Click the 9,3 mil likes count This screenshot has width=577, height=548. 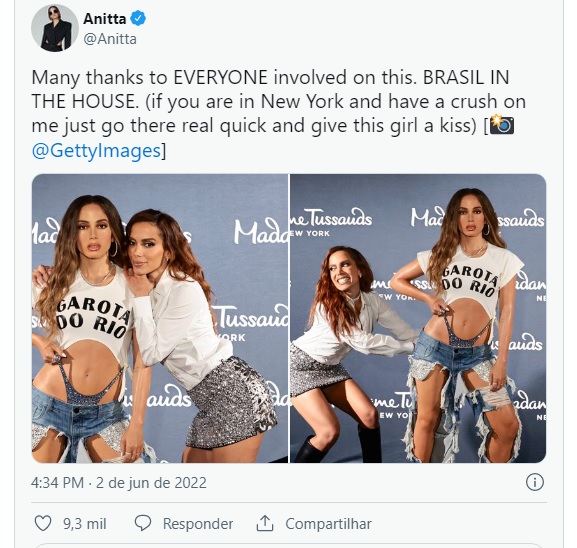tap(85, 523)
